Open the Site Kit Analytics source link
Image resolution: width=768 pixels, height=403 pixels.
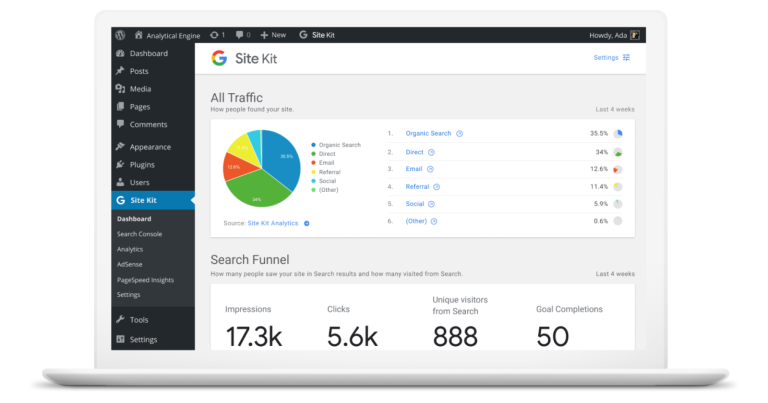pos(272,223)
